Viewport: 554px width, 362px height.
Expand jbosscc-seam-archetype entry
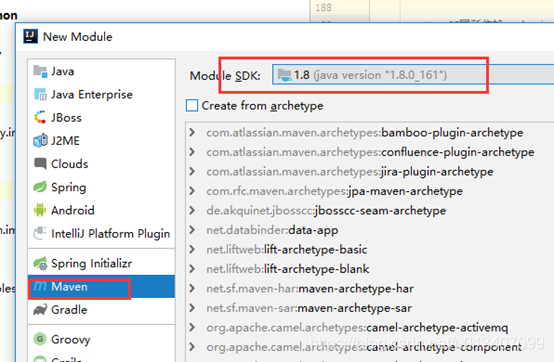[192, 210]
